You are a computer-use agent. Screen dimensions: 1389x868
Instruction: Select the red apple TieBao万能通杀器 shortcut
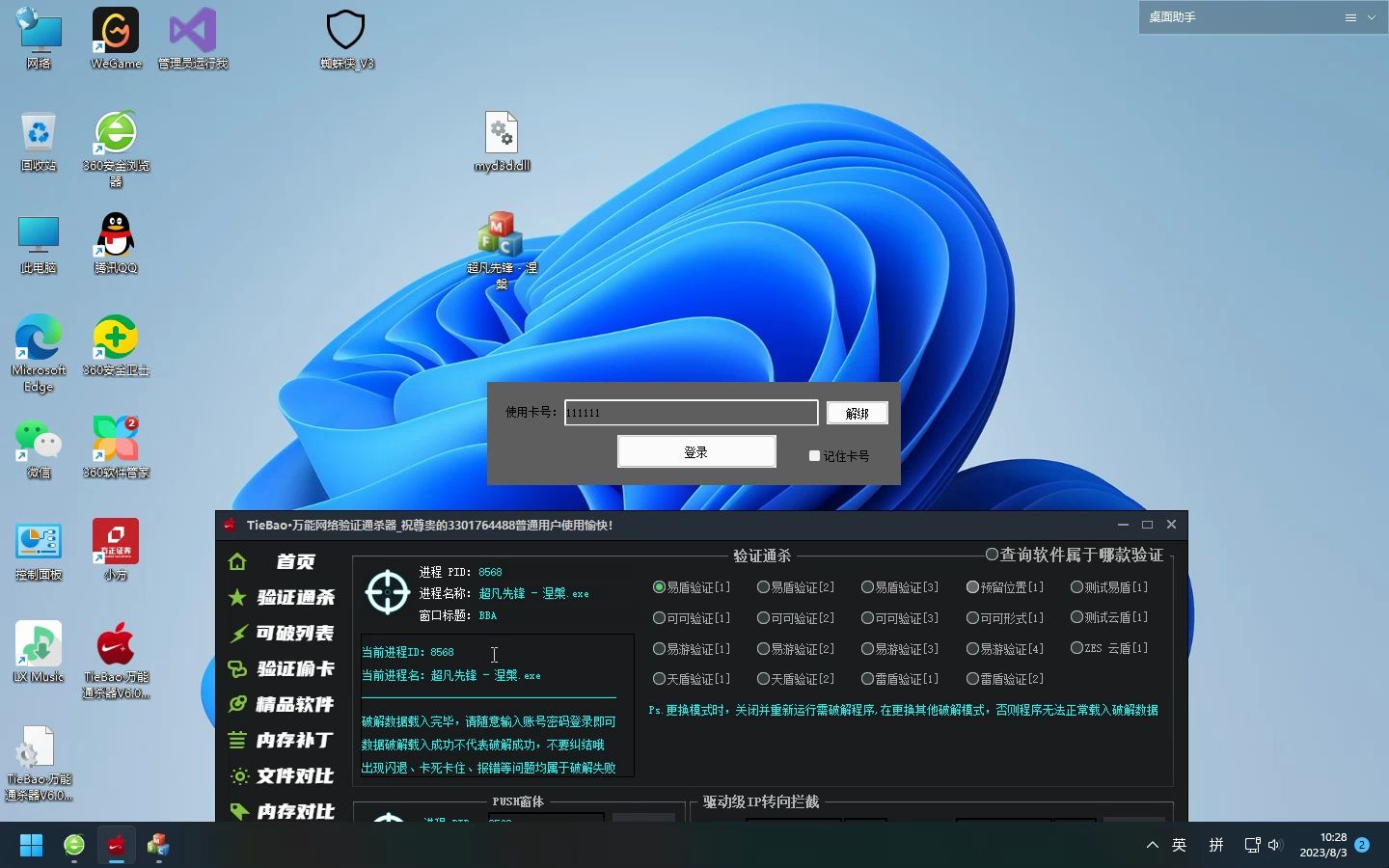pos(116,660)
